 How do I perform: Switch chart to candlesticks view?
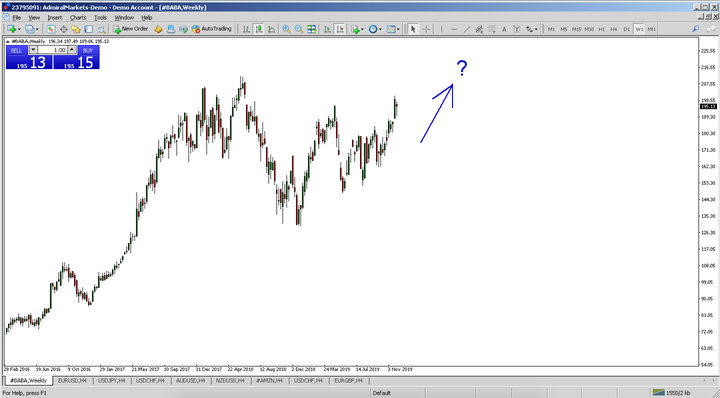point(259,29)
